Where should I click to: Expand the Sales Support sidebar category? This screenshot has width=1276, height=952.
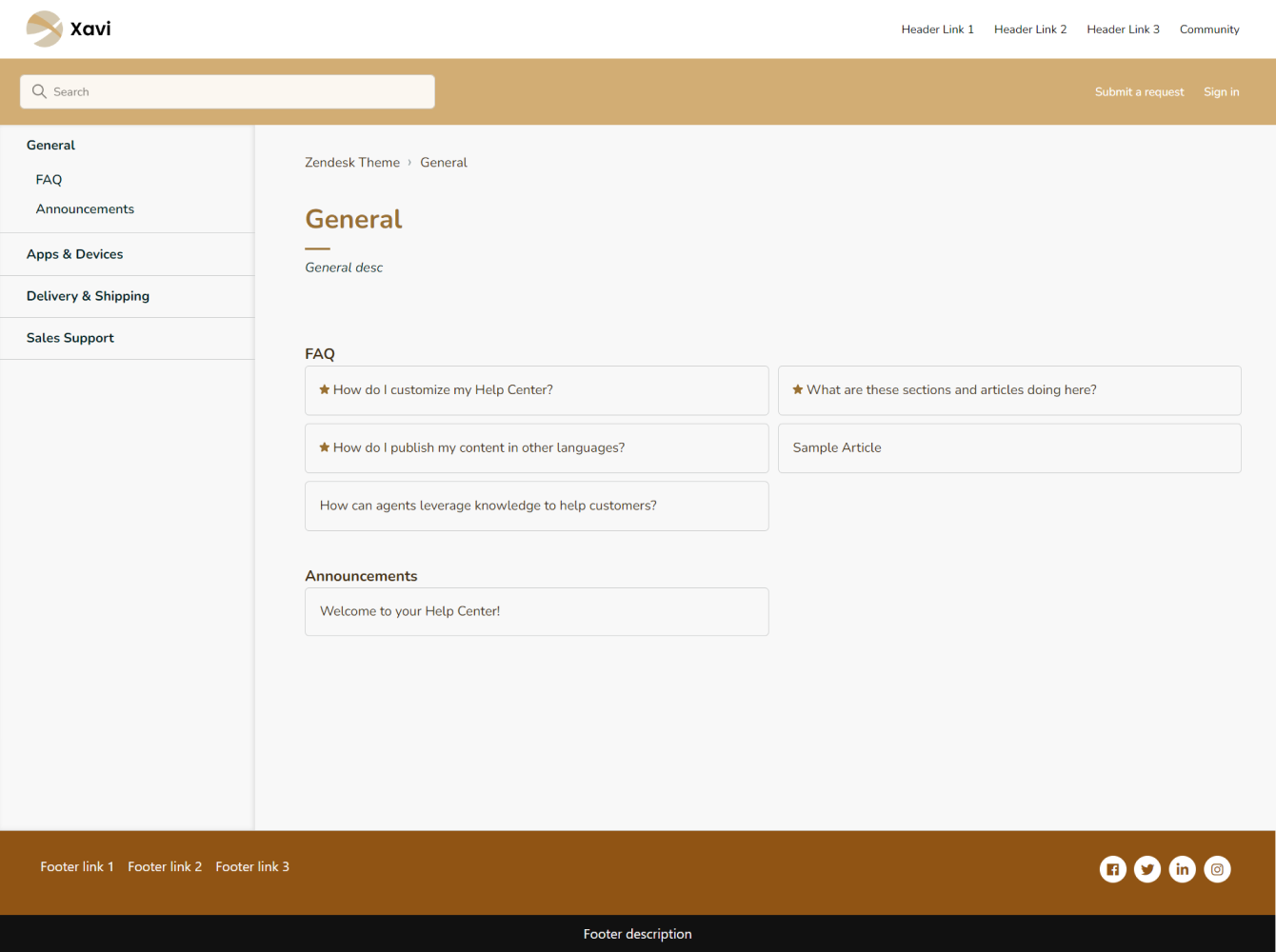click(x=70, y=338)
